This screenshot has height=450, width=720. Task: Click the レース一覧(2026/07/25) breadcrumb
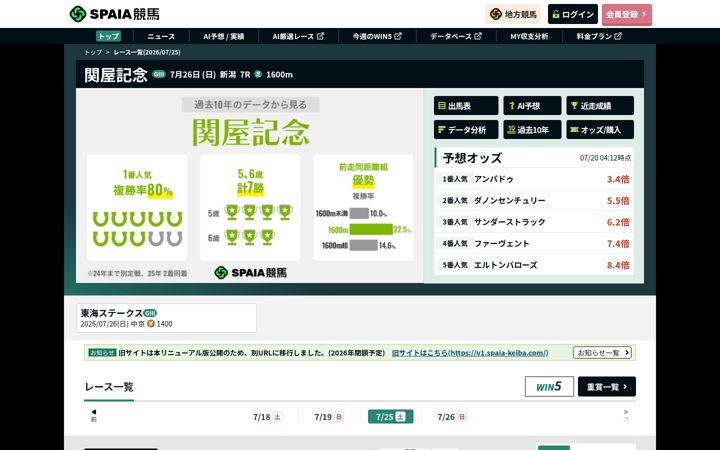click(147, 52)
